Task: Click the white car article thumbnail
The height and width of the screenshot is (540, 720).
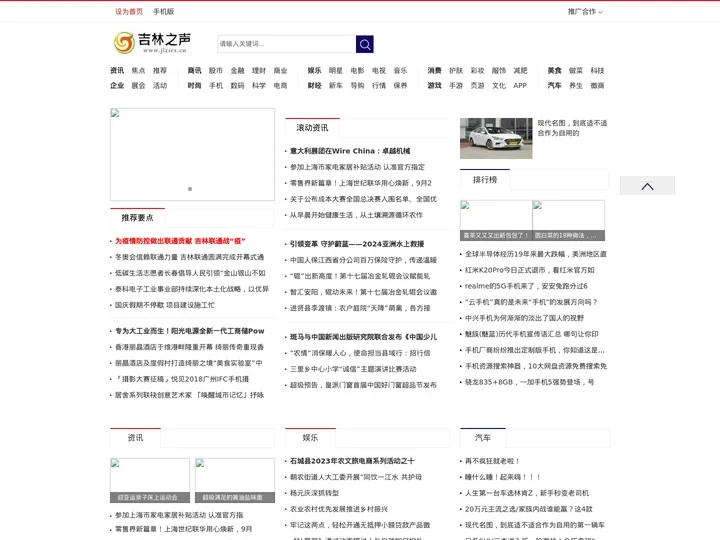Action: tap(496, 138)
